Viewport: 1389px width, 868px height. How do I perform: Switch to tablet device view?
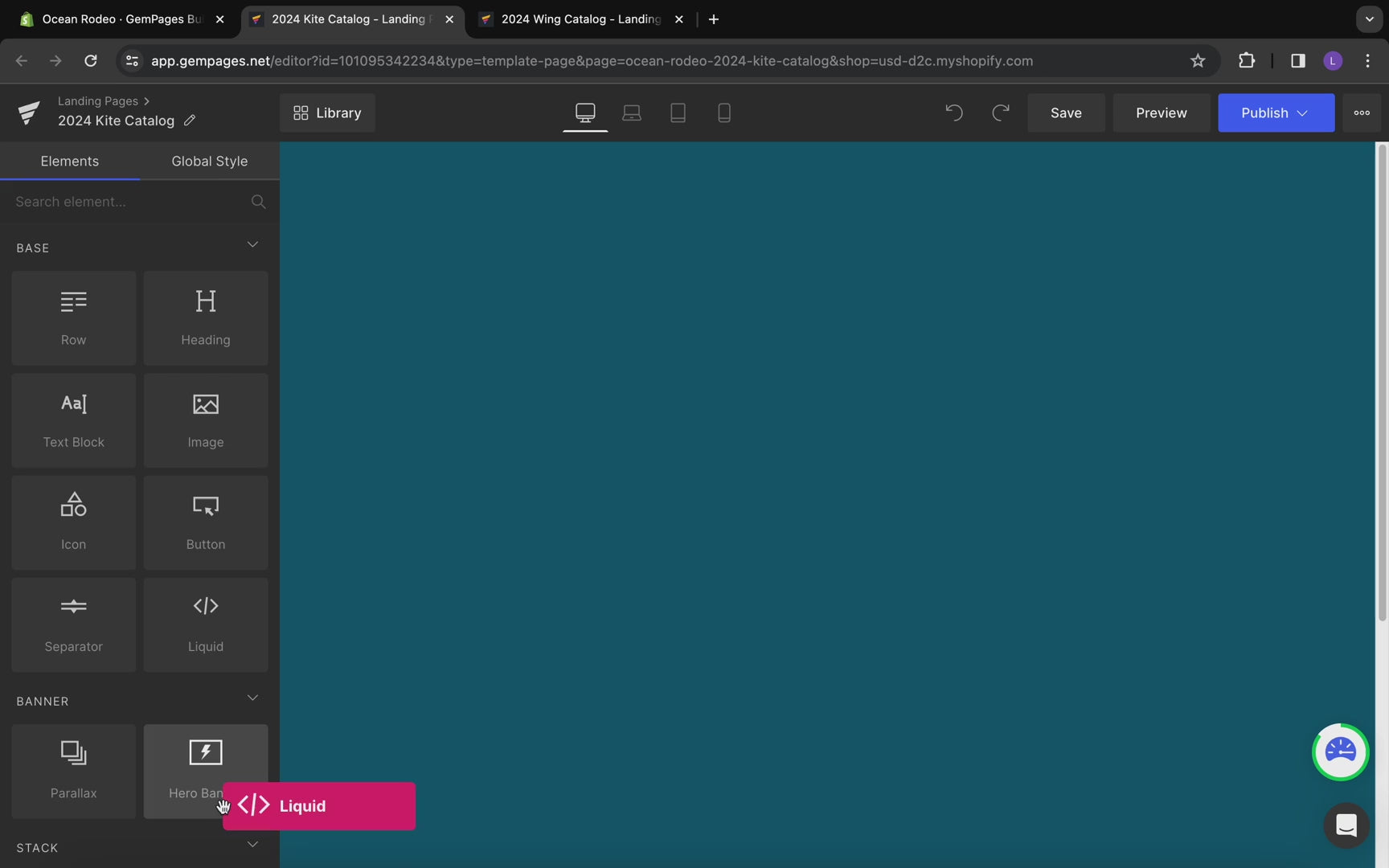[x=678, y=113]
